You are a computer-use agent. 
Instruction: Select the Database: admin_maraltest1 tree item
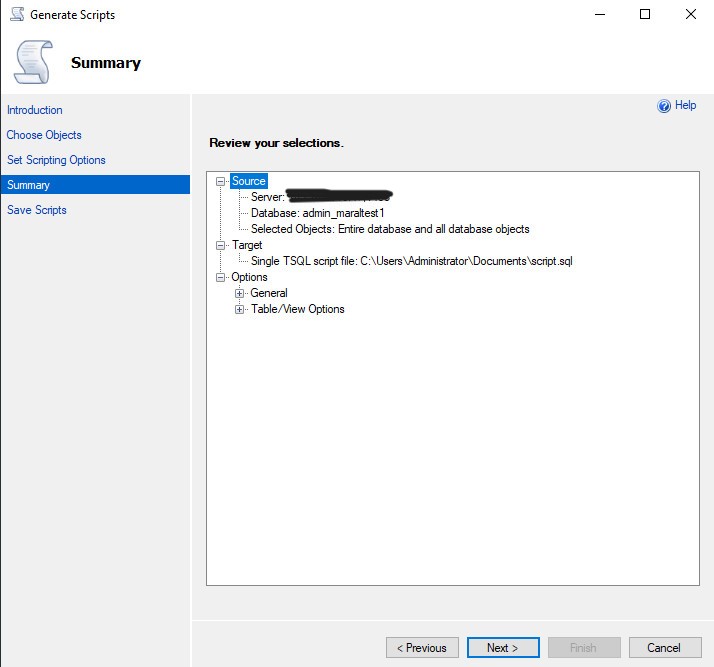pos(317,213)
